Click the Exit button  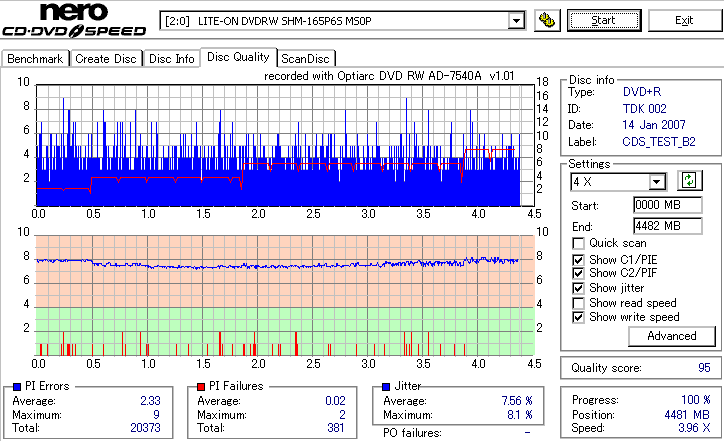point(684,20)
